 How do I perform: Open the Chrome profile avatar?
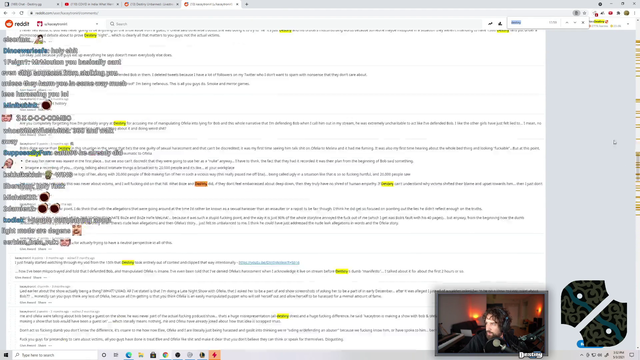627,13
